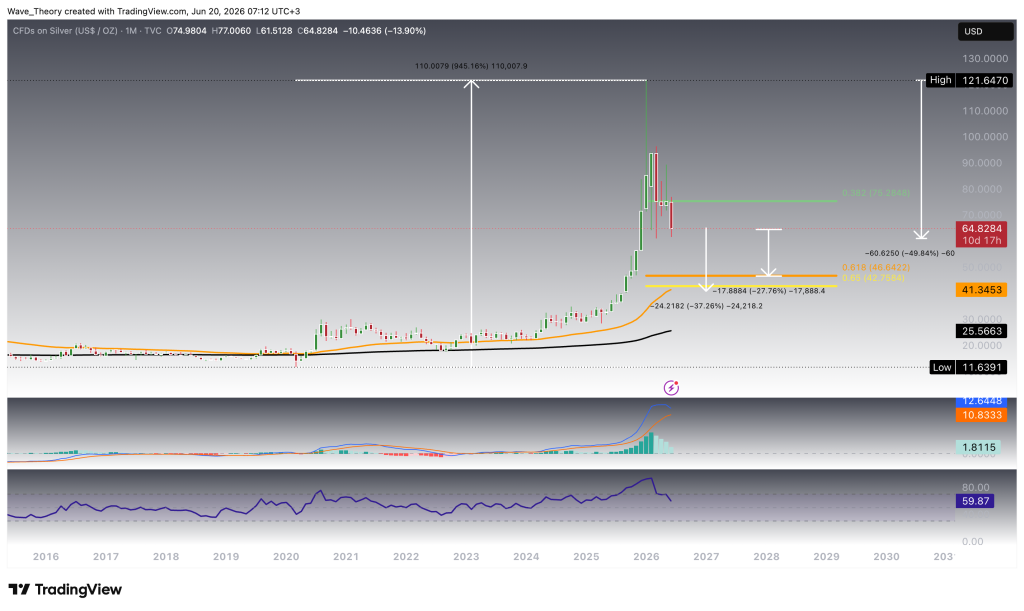The image size is (1024, 611).
Task: Select the yellow 0.65 (42.7584) Fibonacci label
Action: (x=873, y=278)
